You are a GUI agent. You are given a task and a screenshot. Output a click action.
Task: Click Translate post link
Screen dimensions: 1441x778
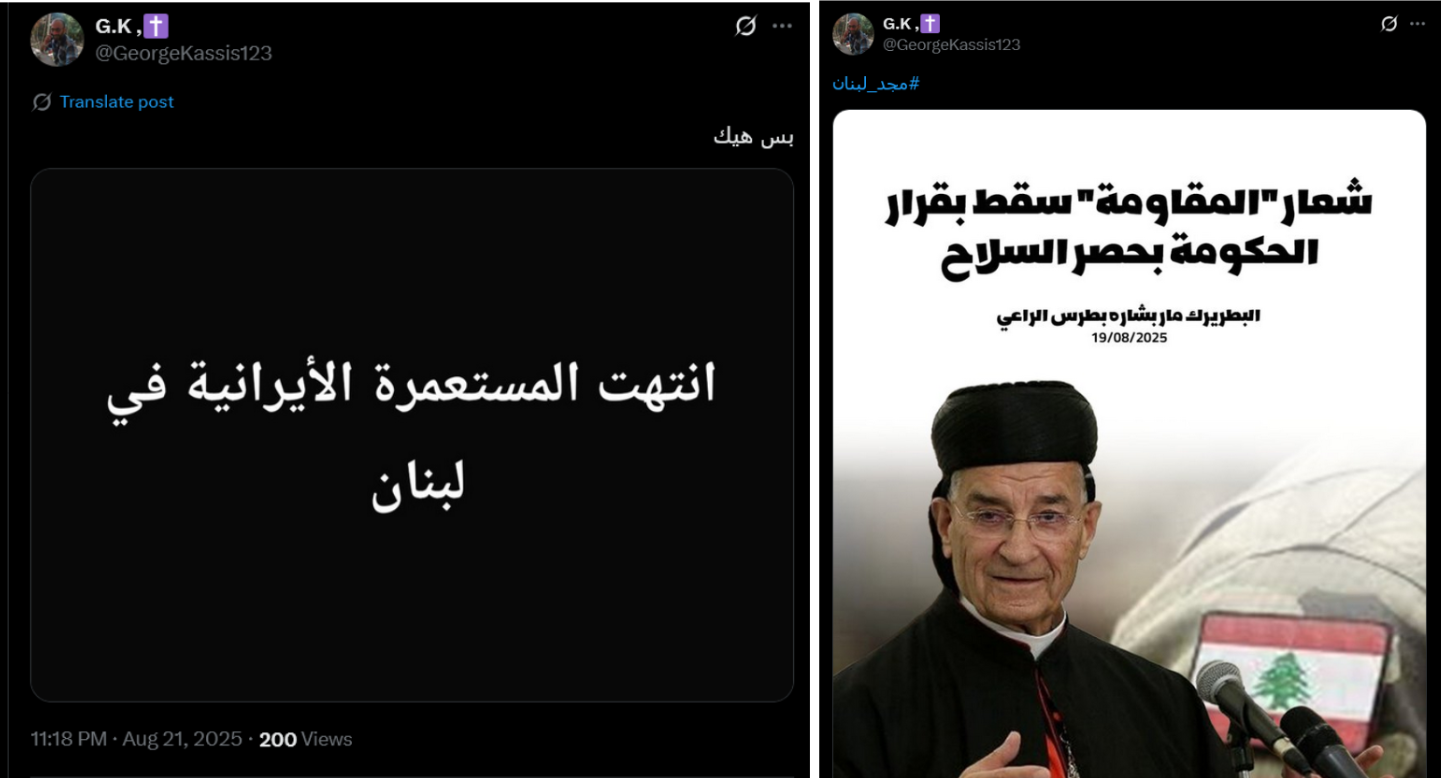coord(116,102)
